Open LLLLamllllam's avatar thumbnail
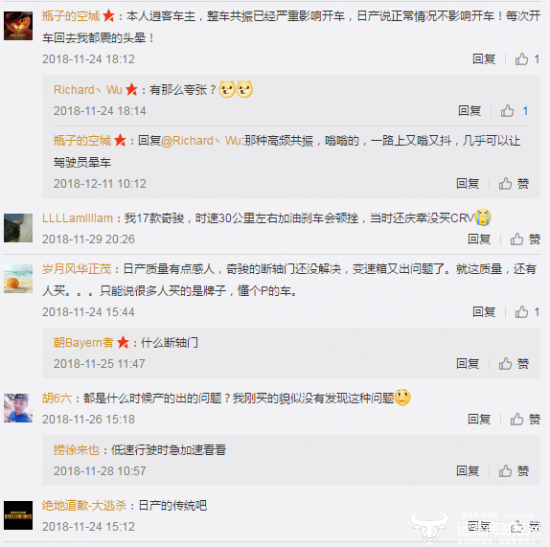The image size is (550, 547). click(x=18, y=228)
